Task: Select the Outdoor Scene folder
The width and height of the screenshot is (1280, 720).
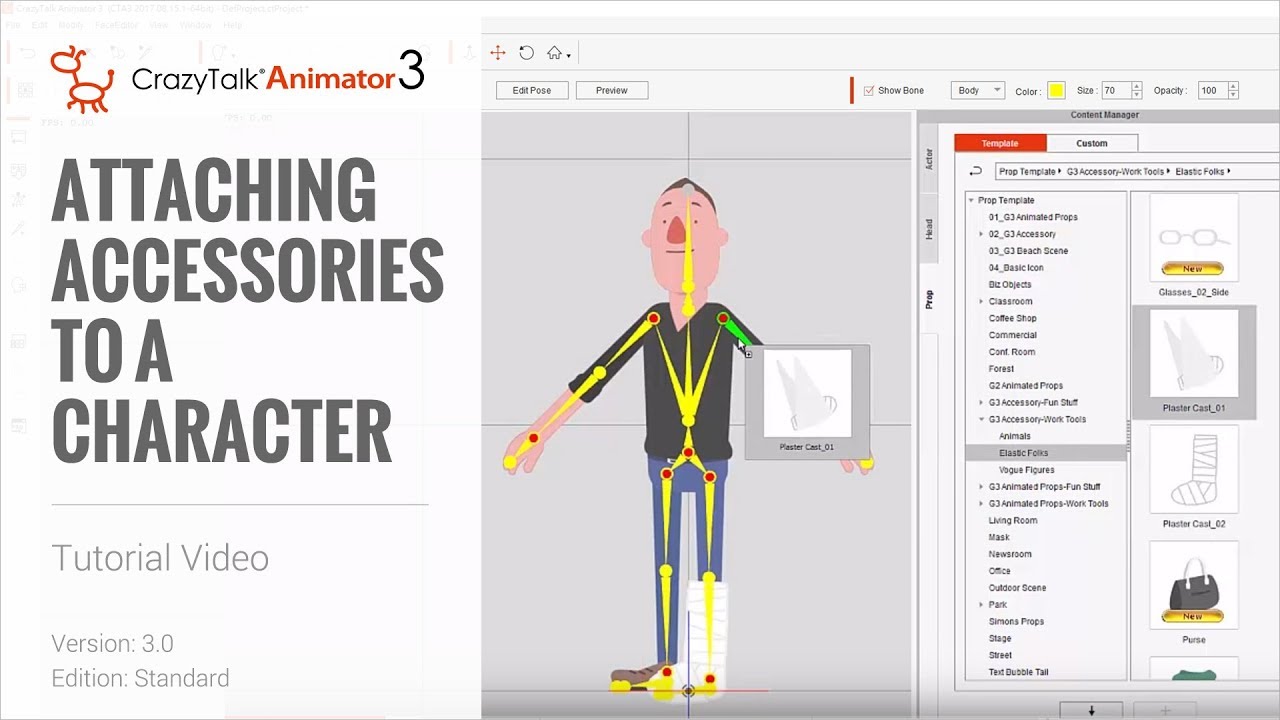Action: [1017, 588]
